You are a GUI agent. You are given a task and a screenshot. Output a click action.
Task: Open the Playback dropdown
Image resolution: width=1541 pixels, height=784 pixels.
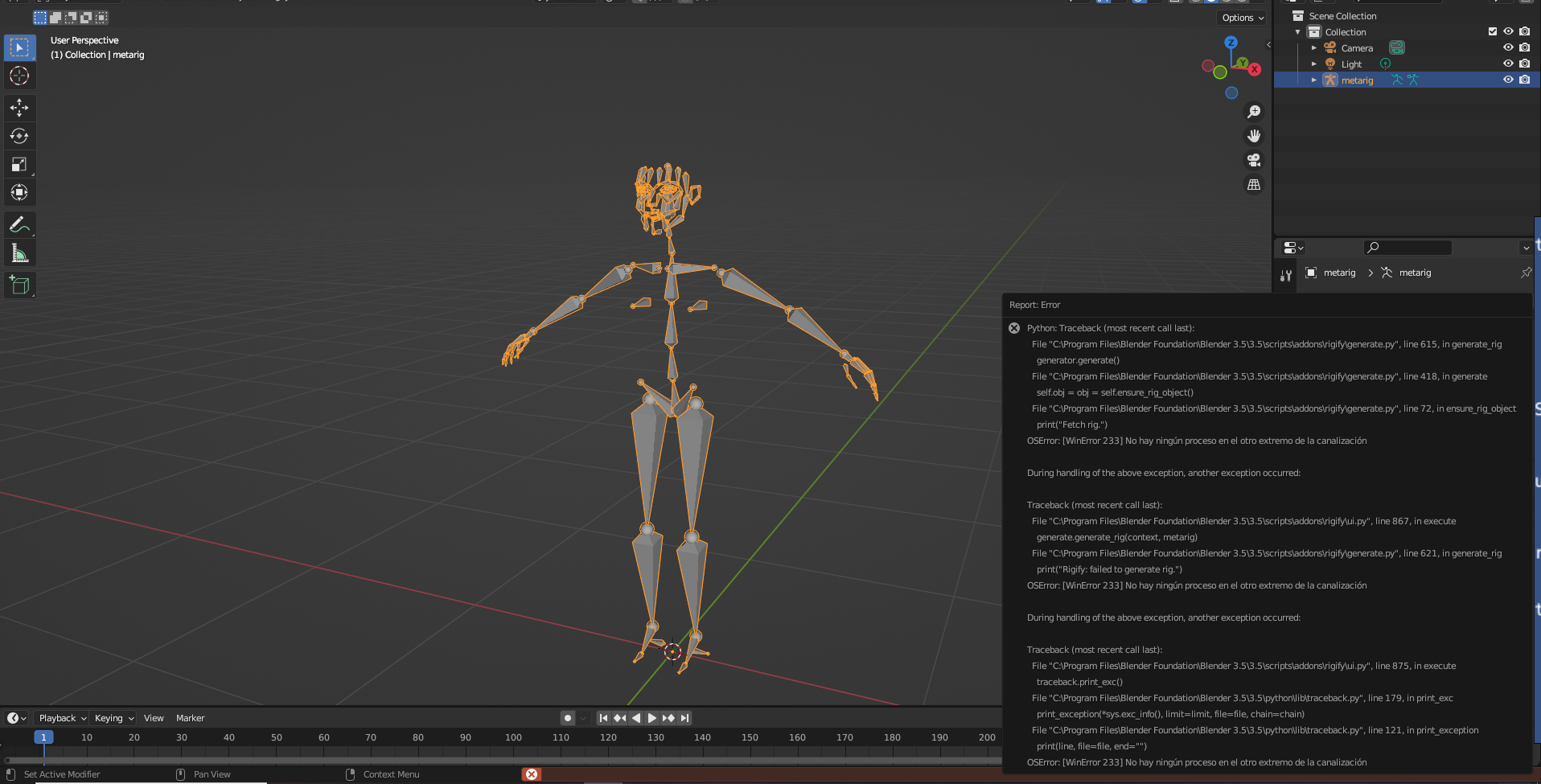coord(63,718)
